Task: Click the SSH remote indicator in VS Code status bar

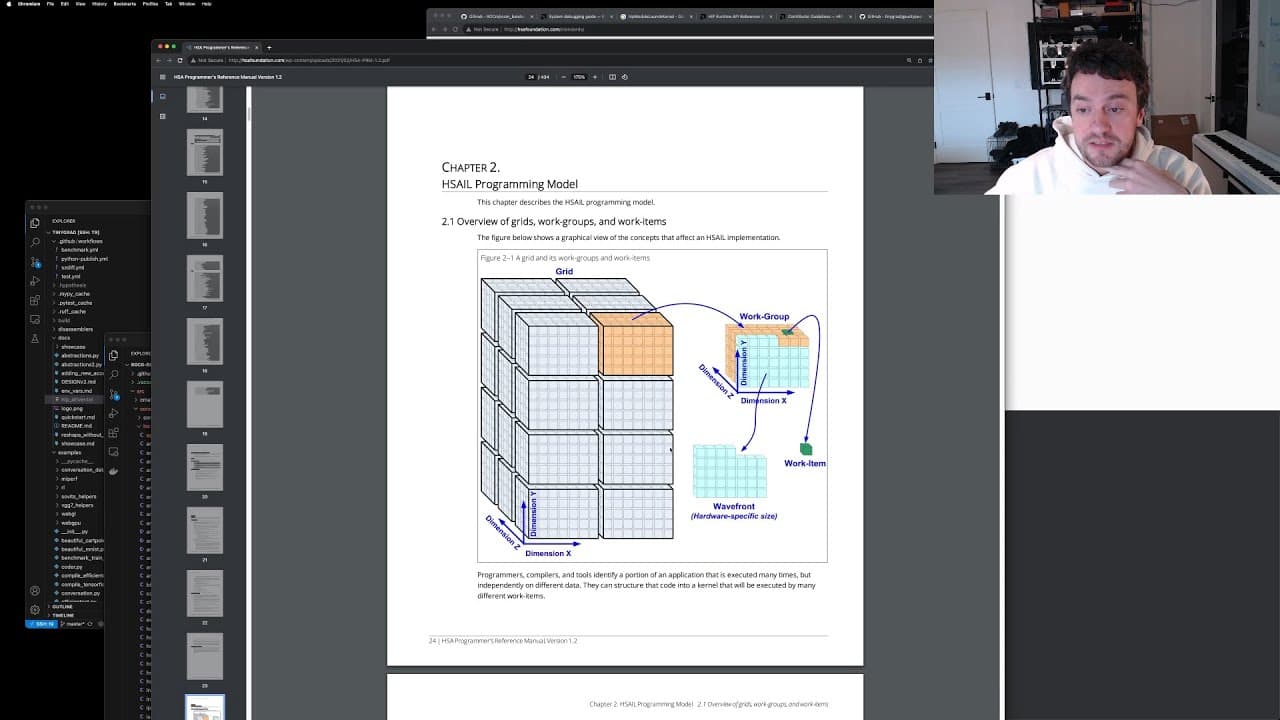Action: coord(43,624)
